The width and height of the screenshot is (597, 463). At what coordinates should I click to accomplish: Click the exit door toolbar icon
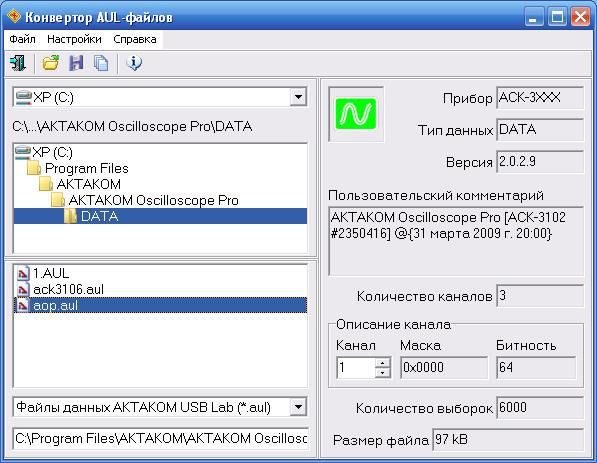pos(18,63)
